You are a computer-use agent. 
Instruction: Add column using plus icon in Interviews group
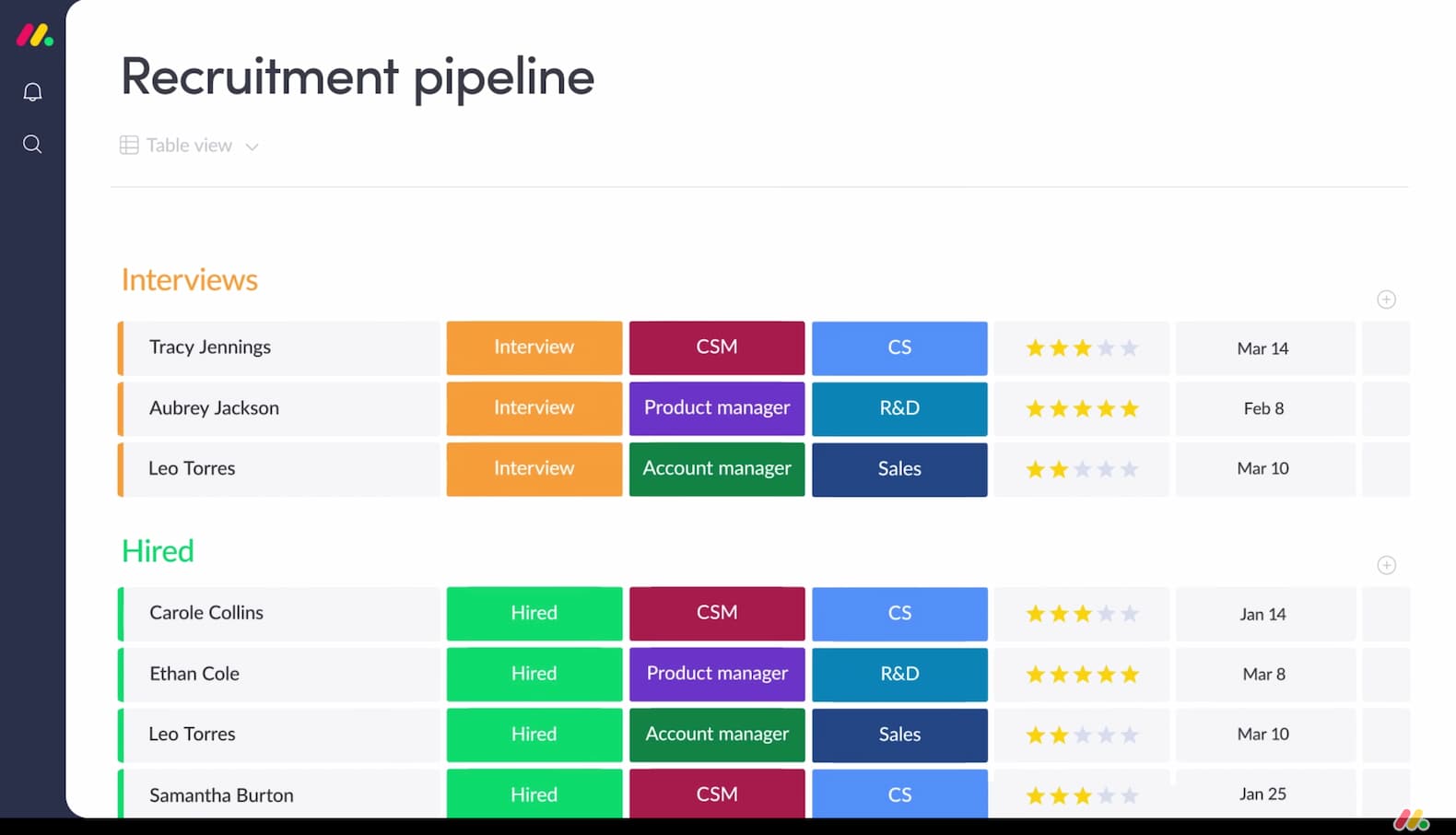[1386, 300]
